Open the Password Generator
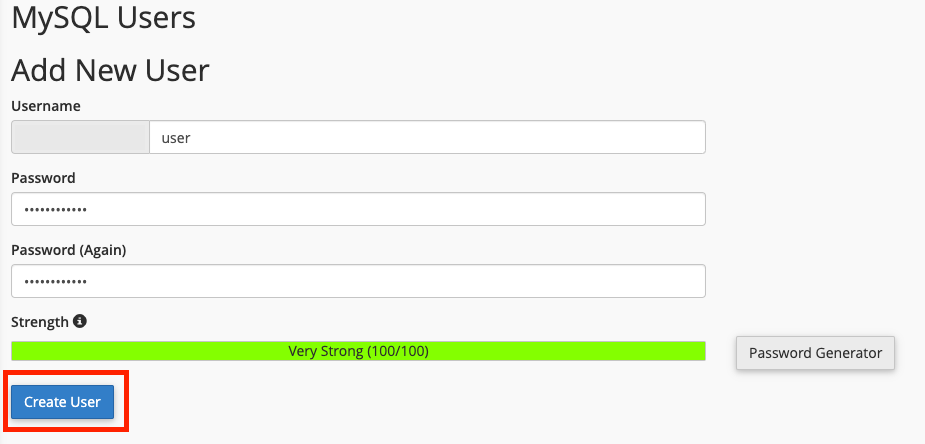The height and width of the screenshot is (444, 925). tap(815, 353)
